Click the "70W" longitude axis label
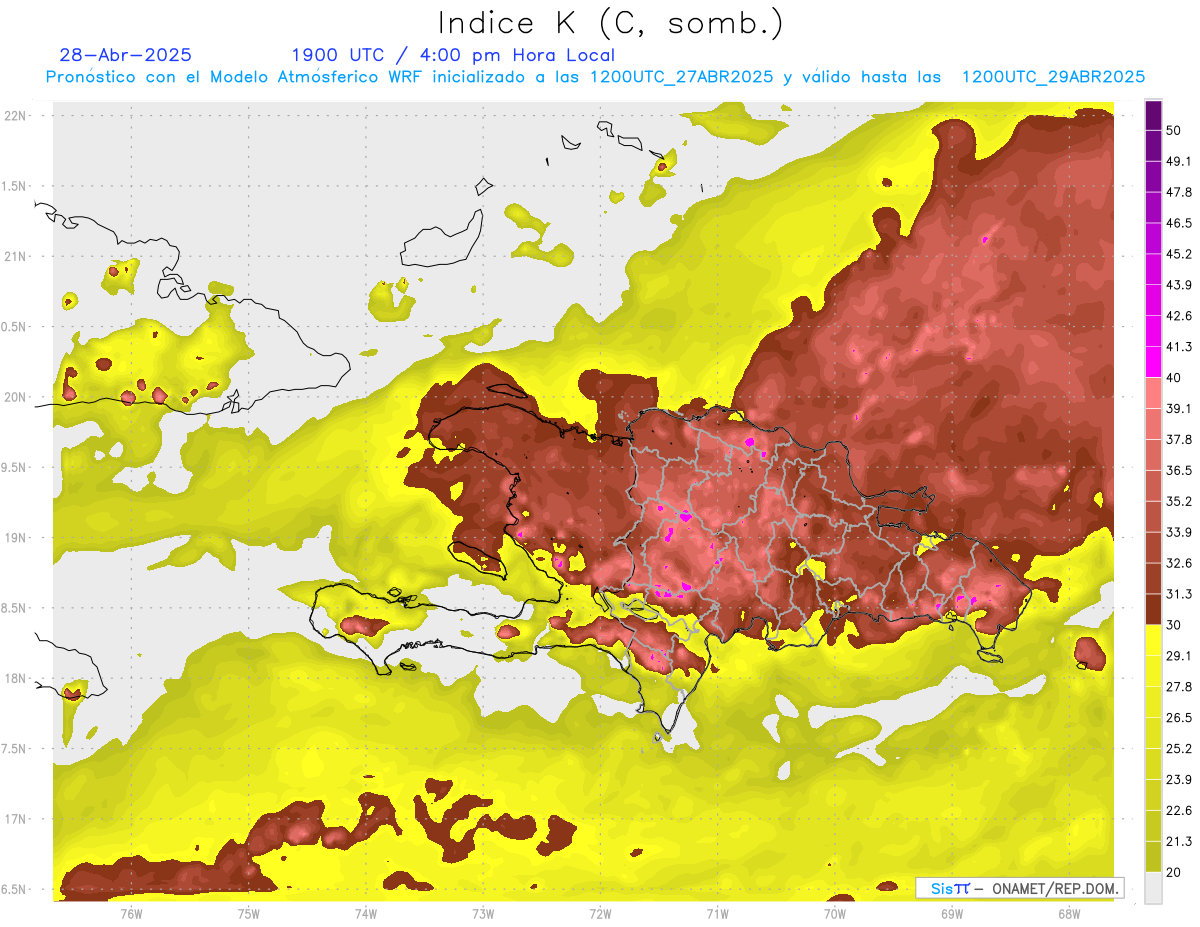The image size is (1200, 927). (835, 914)
